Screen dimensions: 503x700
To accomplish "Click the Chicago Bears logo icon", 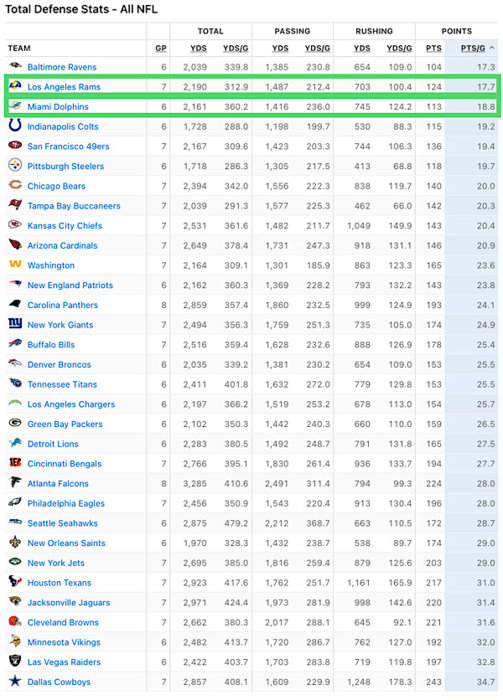I will [15, 185].
